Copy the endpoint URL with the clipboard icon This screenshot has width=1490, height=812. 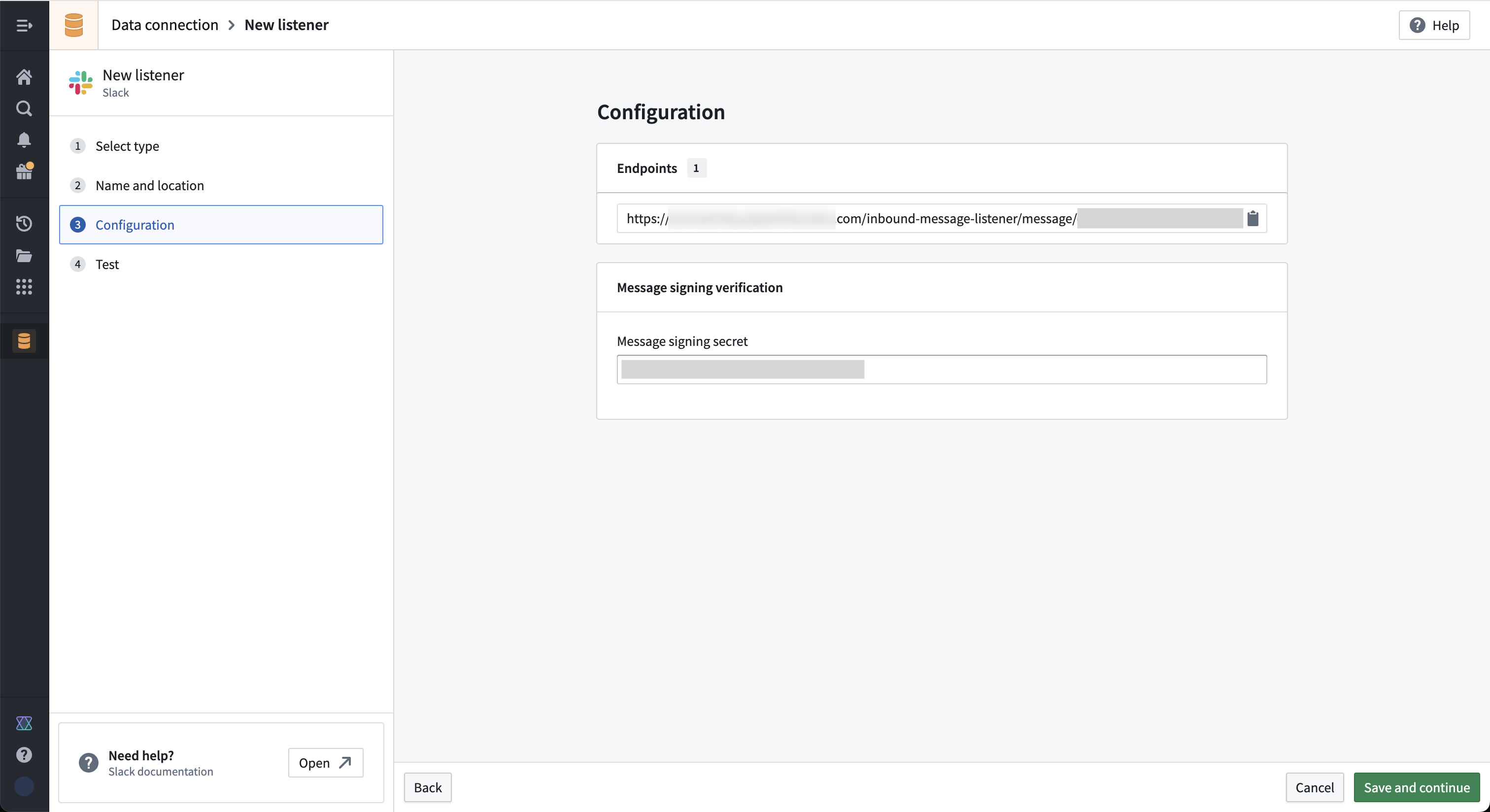(x=1254, y=218)
